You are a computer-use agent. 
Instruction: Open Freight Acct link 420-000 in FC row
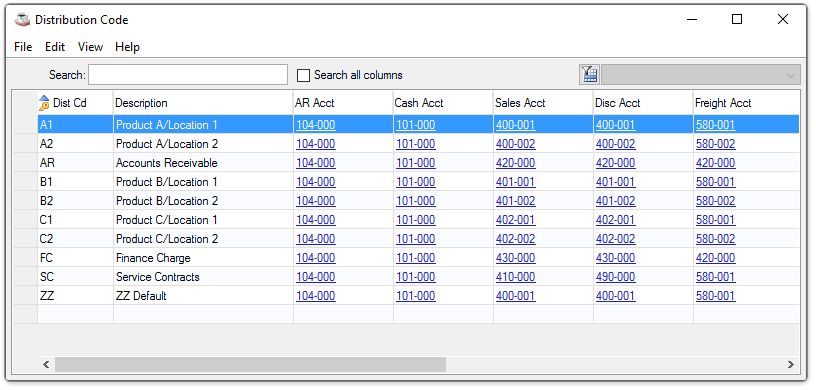(x=716, y=258)
